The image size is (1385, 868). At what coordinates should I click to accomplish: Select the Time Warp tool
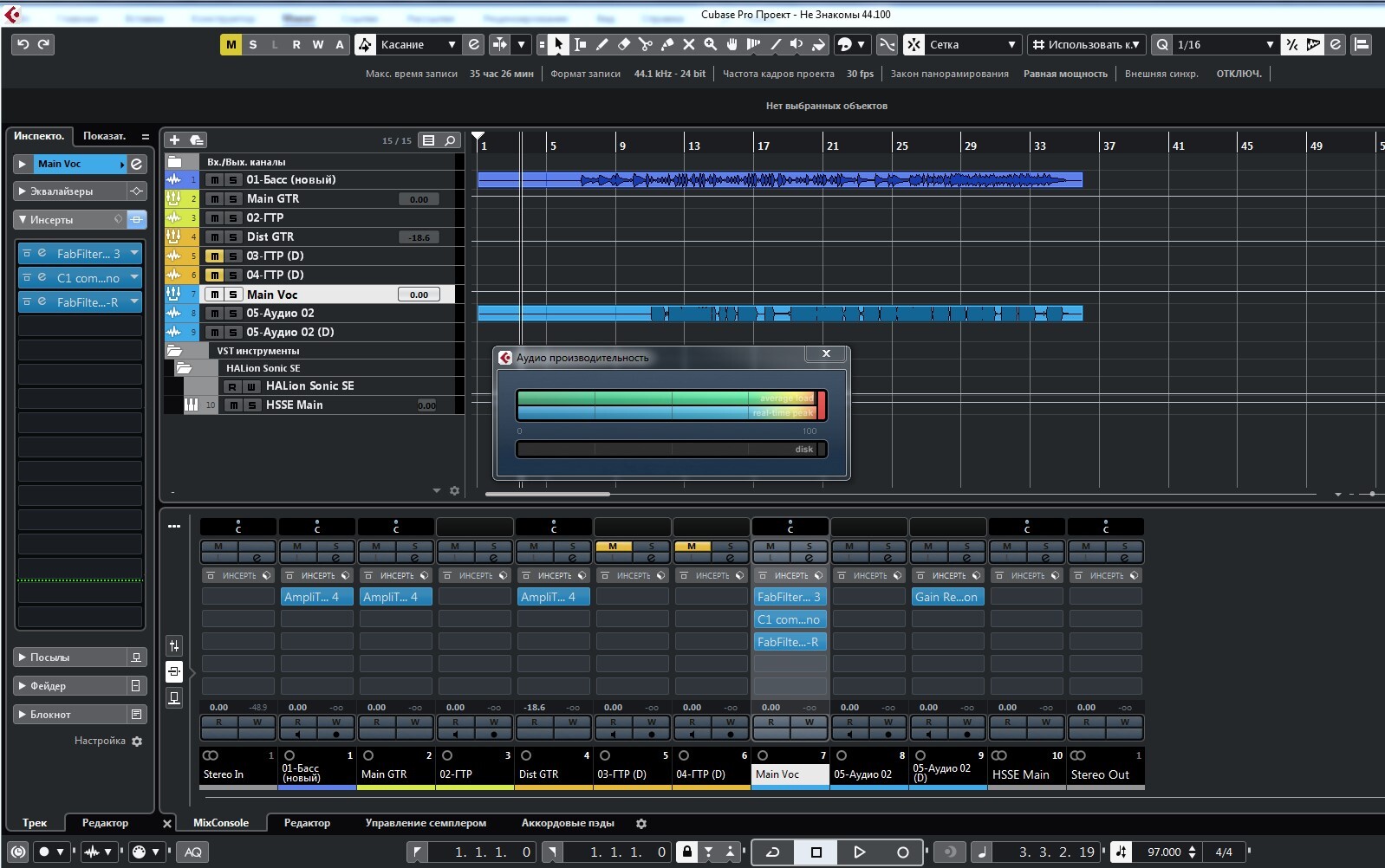tap(754, 44)
